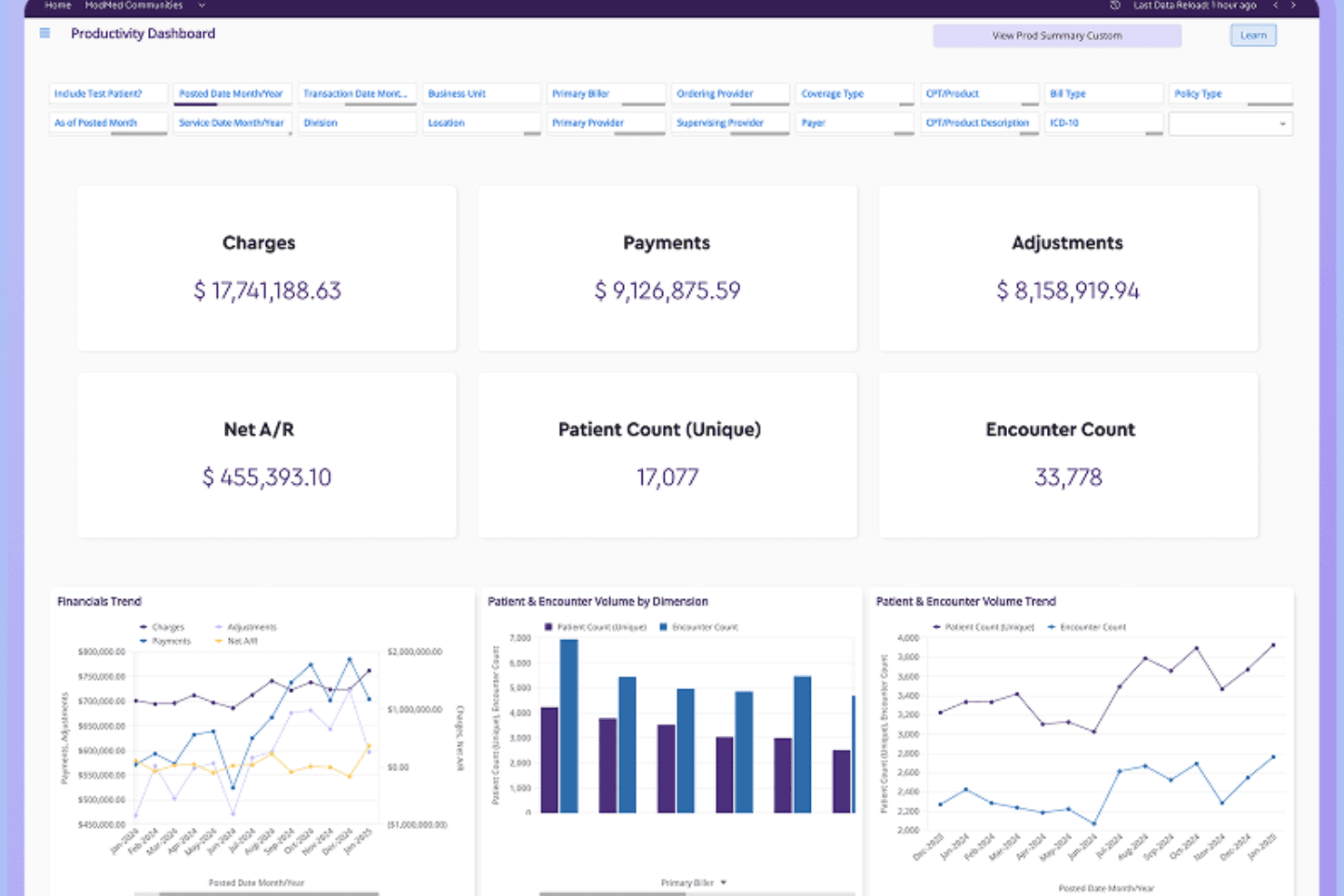Click Patient Count legend in Volume Trend chart
Screen dimensions: 1344x896
pos(983,627)
